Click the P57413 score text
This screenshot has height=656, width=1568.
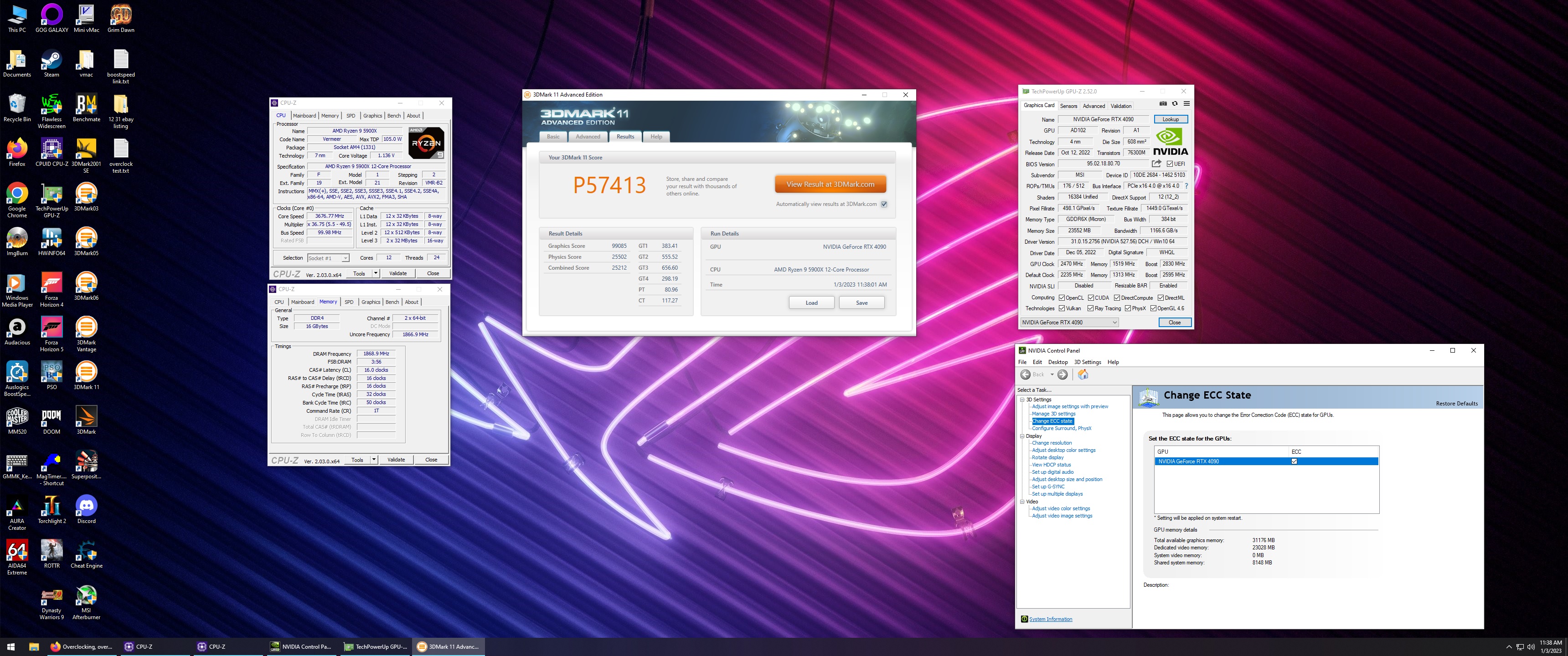coord(609,185)
